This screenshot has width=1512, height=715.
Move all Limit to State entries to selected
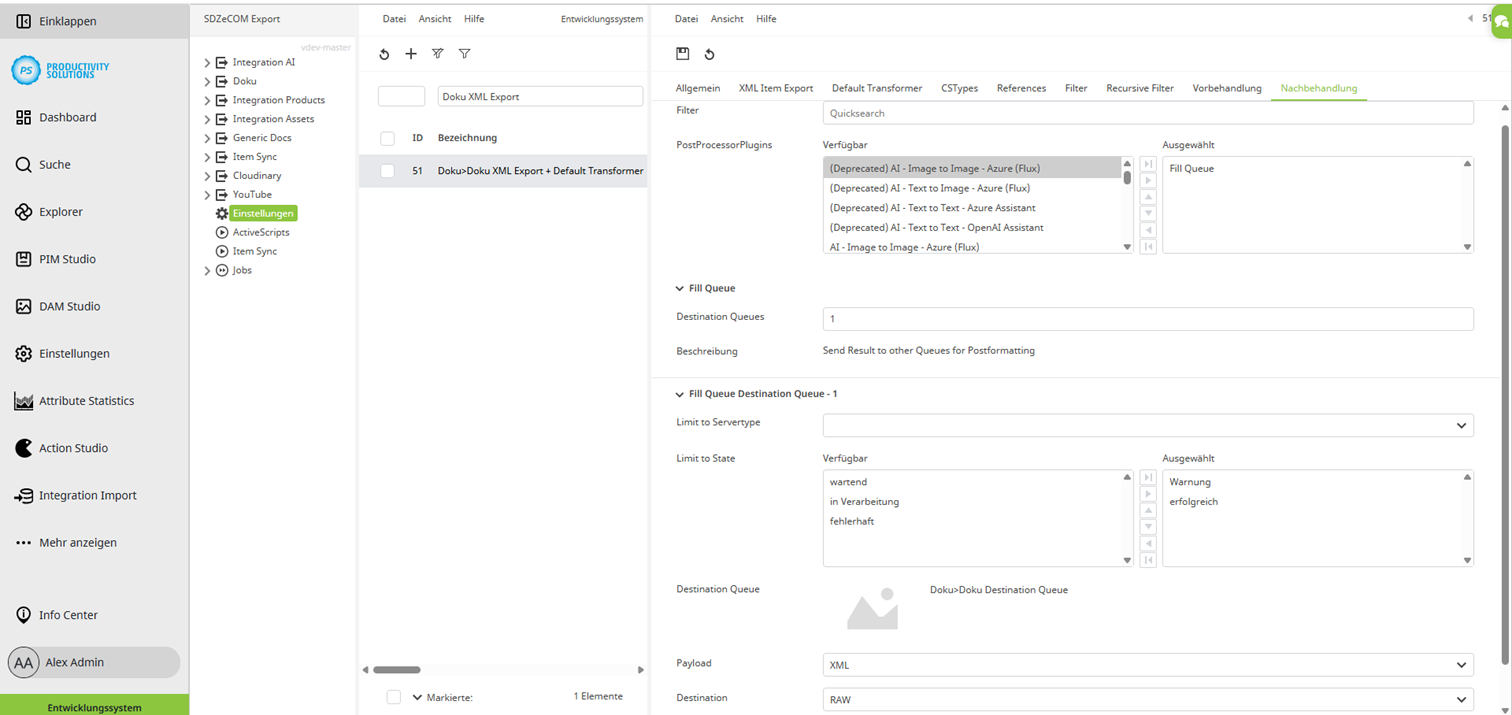tap(1148, 478)
